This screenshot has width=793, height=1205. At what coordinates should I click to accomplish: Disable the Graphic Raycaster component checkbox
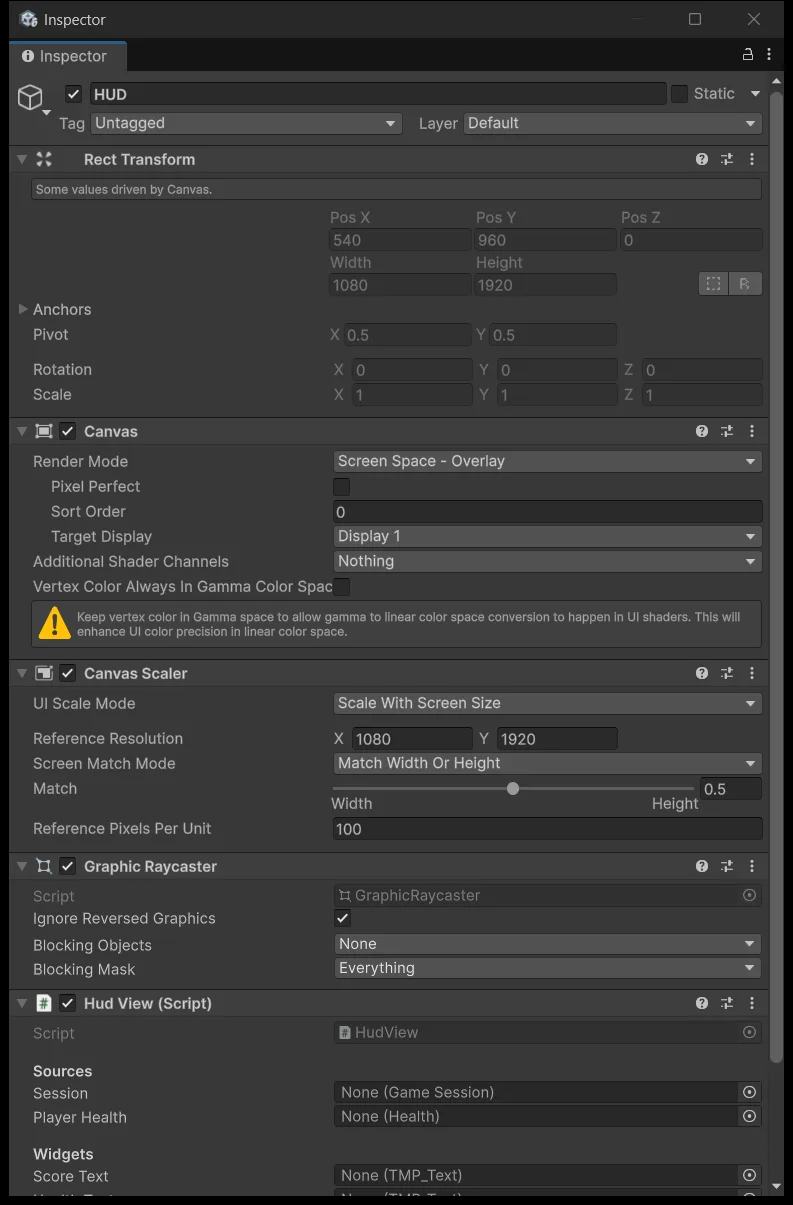tap(68, 866)
